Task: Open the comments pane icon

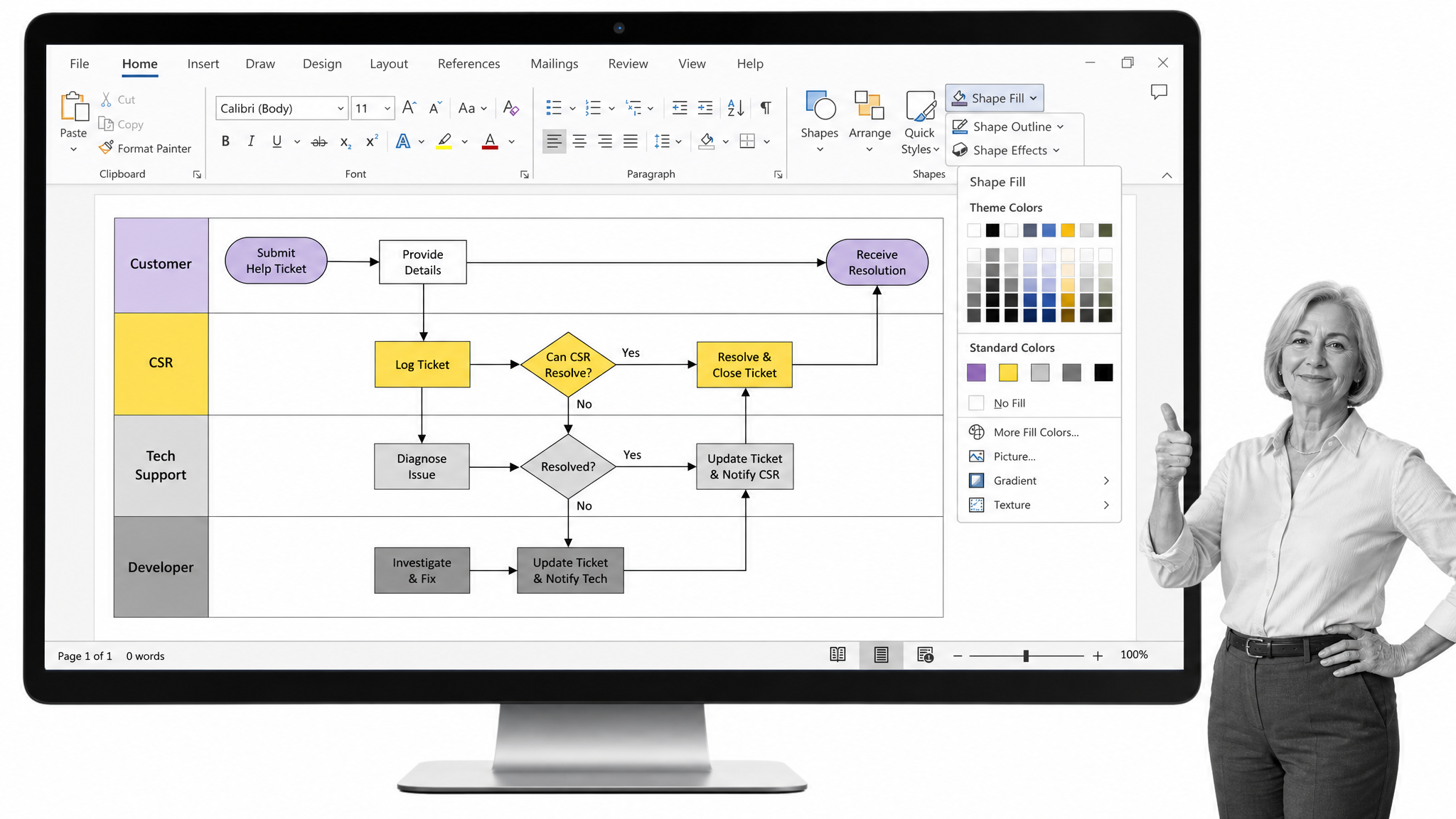Action: pos(1159,92)
